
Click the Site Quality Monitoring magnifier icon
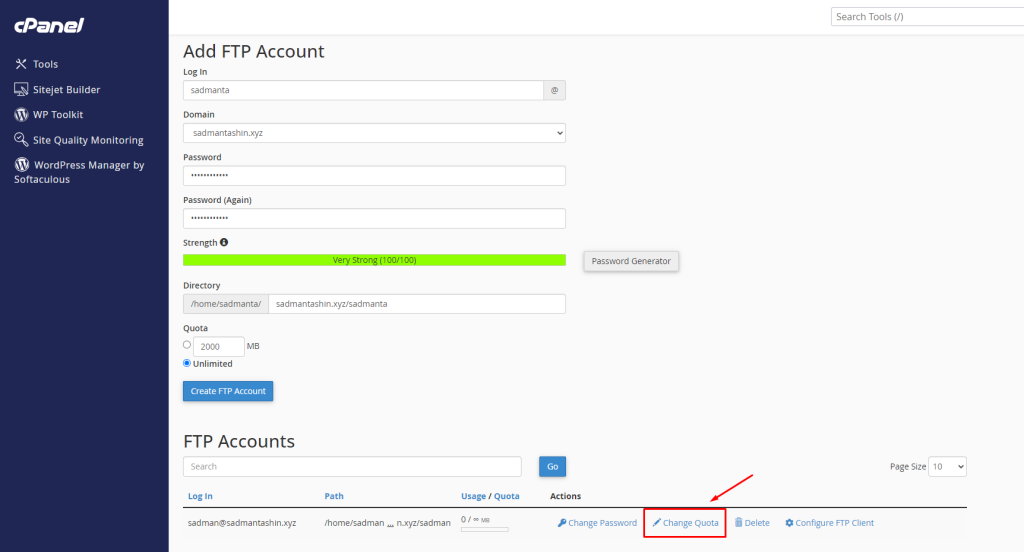pos(21,140)
